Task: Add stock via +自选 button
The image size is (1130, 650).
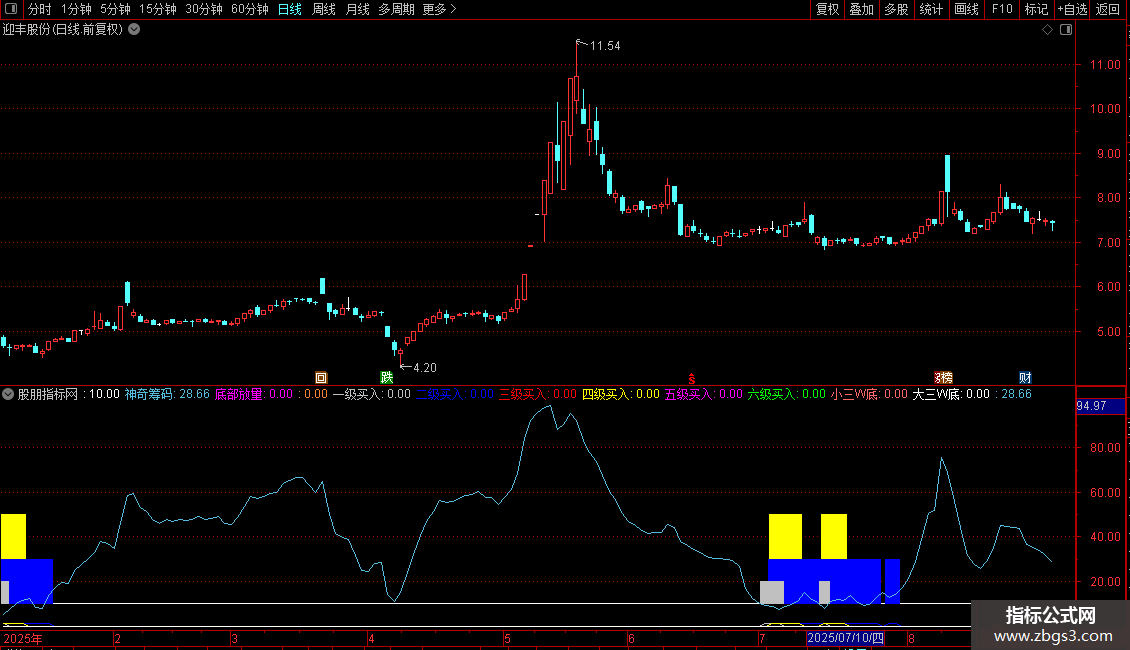Action: 1072,9
